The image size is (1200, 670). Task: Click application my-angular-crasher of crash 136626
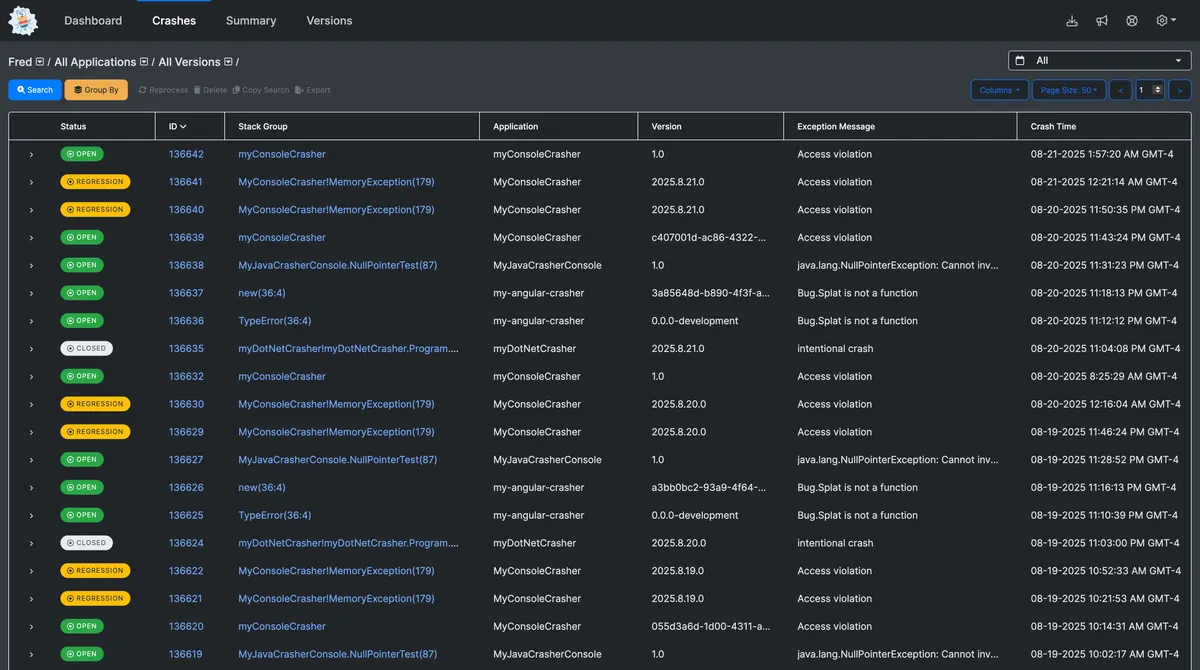click(539, 488)
